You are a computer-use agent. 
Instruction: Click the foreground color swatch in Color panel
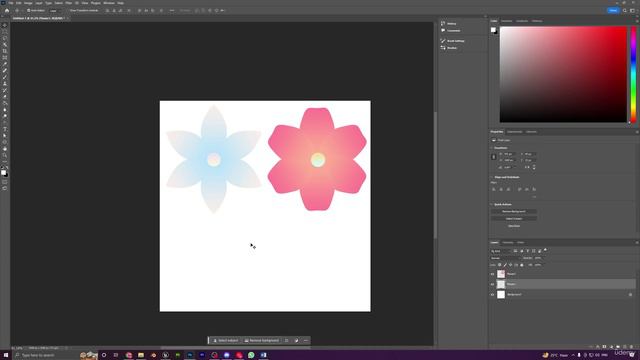[x=493, y=30]
